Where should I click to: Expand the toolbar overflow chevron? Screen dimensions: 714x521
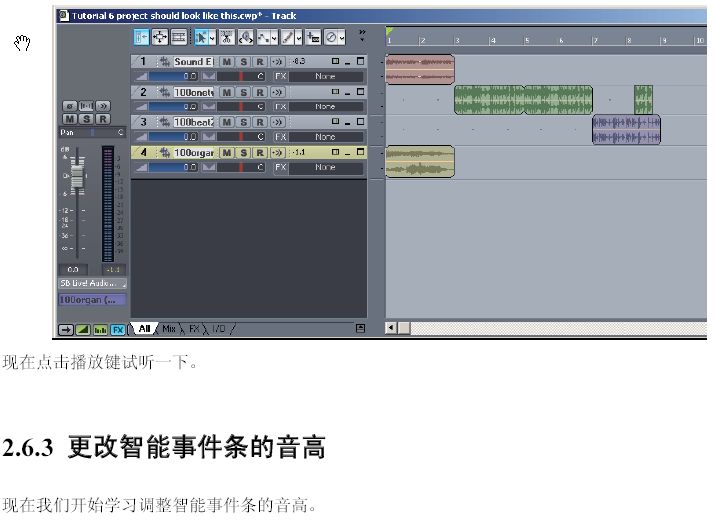362,35
